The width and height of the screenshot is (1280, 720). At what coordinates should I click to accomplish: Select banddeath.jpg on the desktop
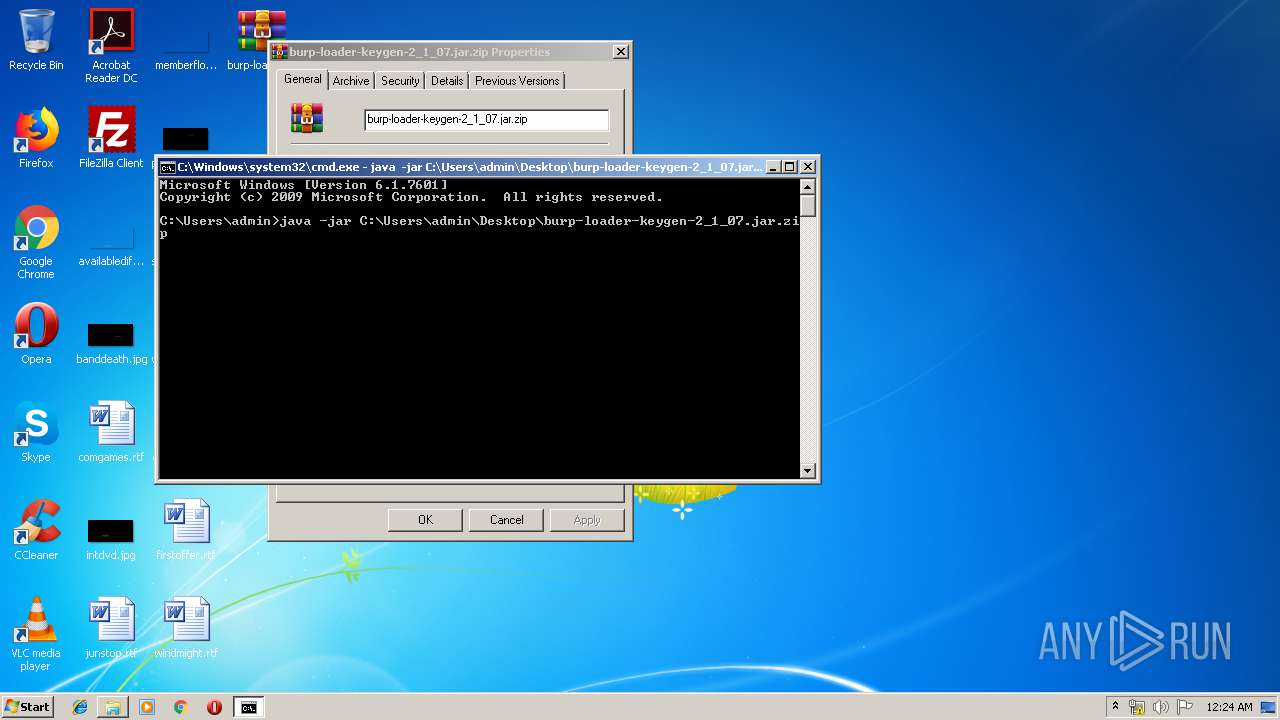111,343
